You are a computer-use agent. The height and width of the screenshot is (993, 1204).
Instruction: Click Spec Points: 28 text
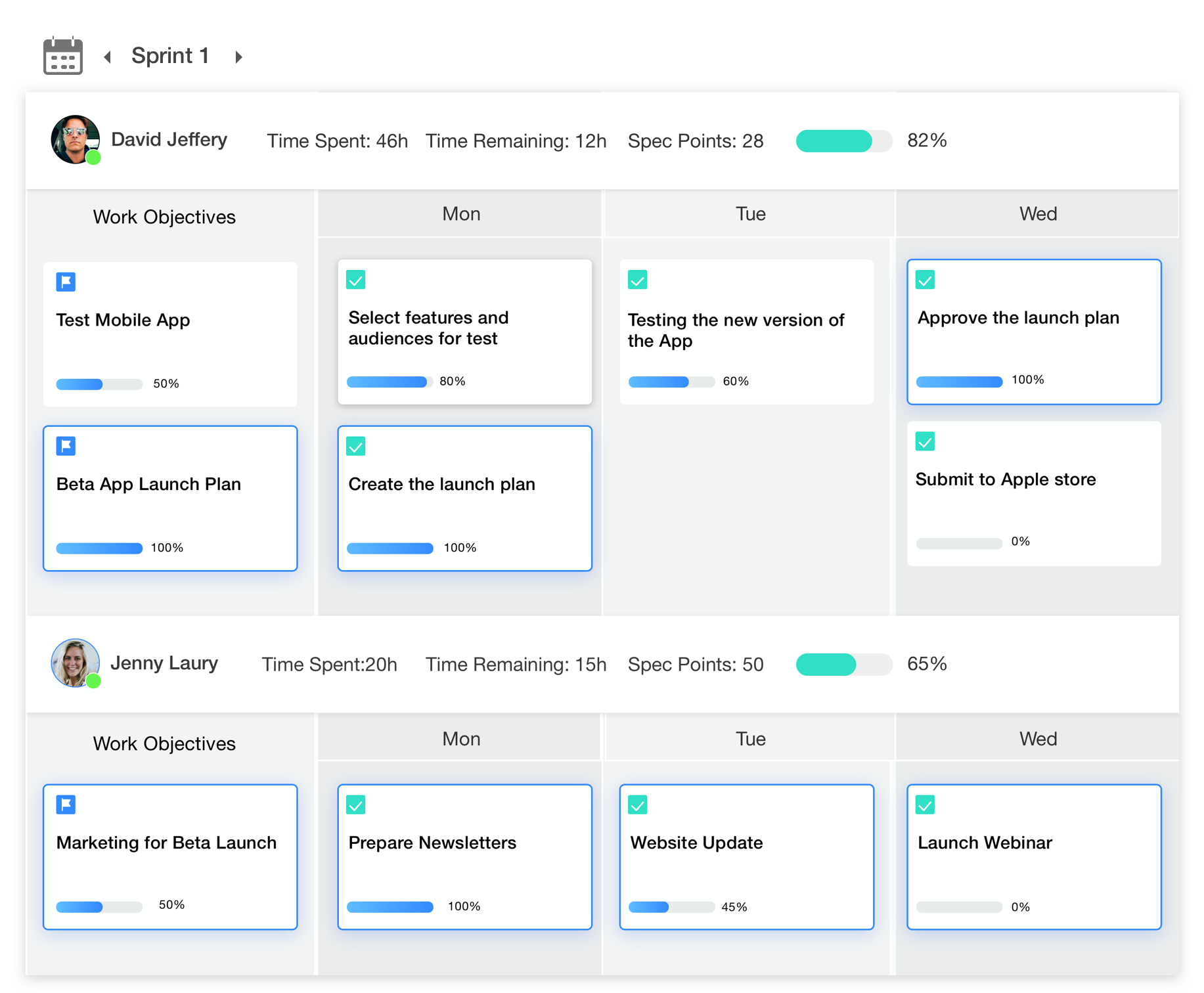pos(696,141)
